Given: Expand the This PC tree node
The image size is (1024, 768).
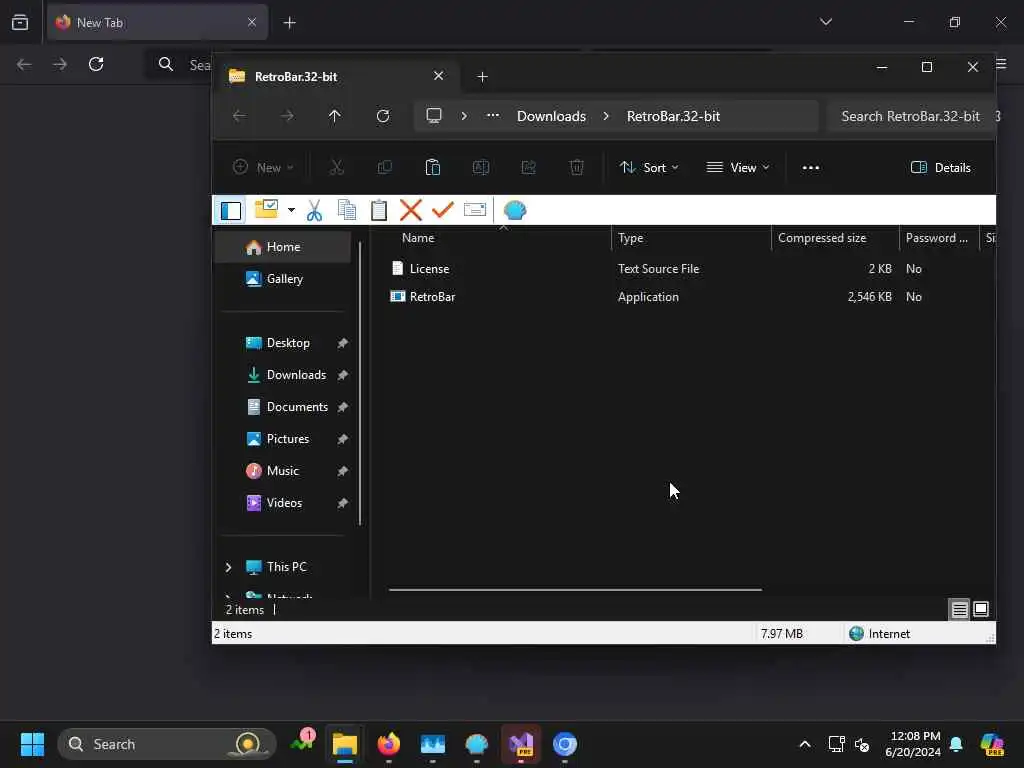Looking at the screenshot, I should [229, 568].
